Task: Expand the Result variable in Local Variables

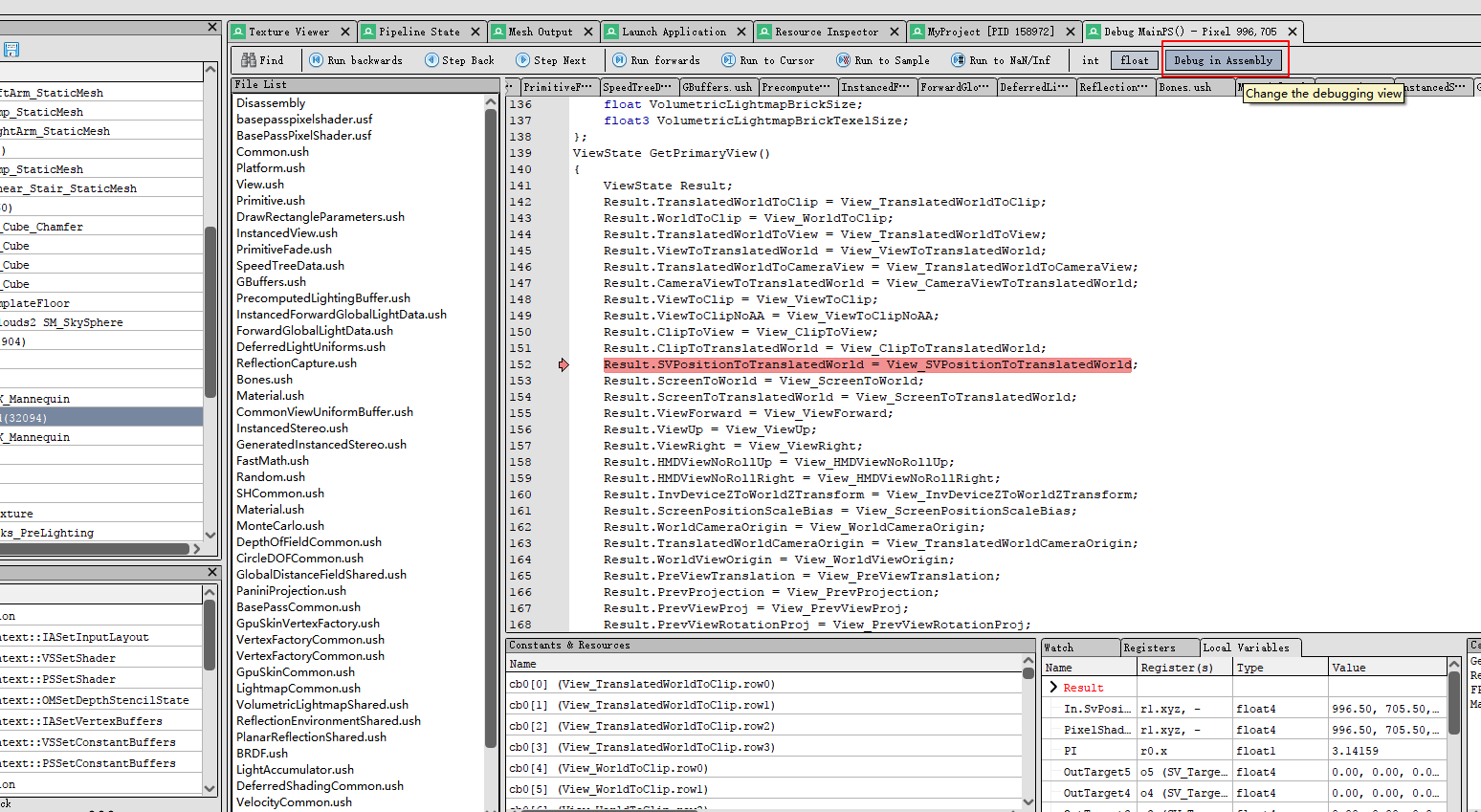Action: point(1053,687)
